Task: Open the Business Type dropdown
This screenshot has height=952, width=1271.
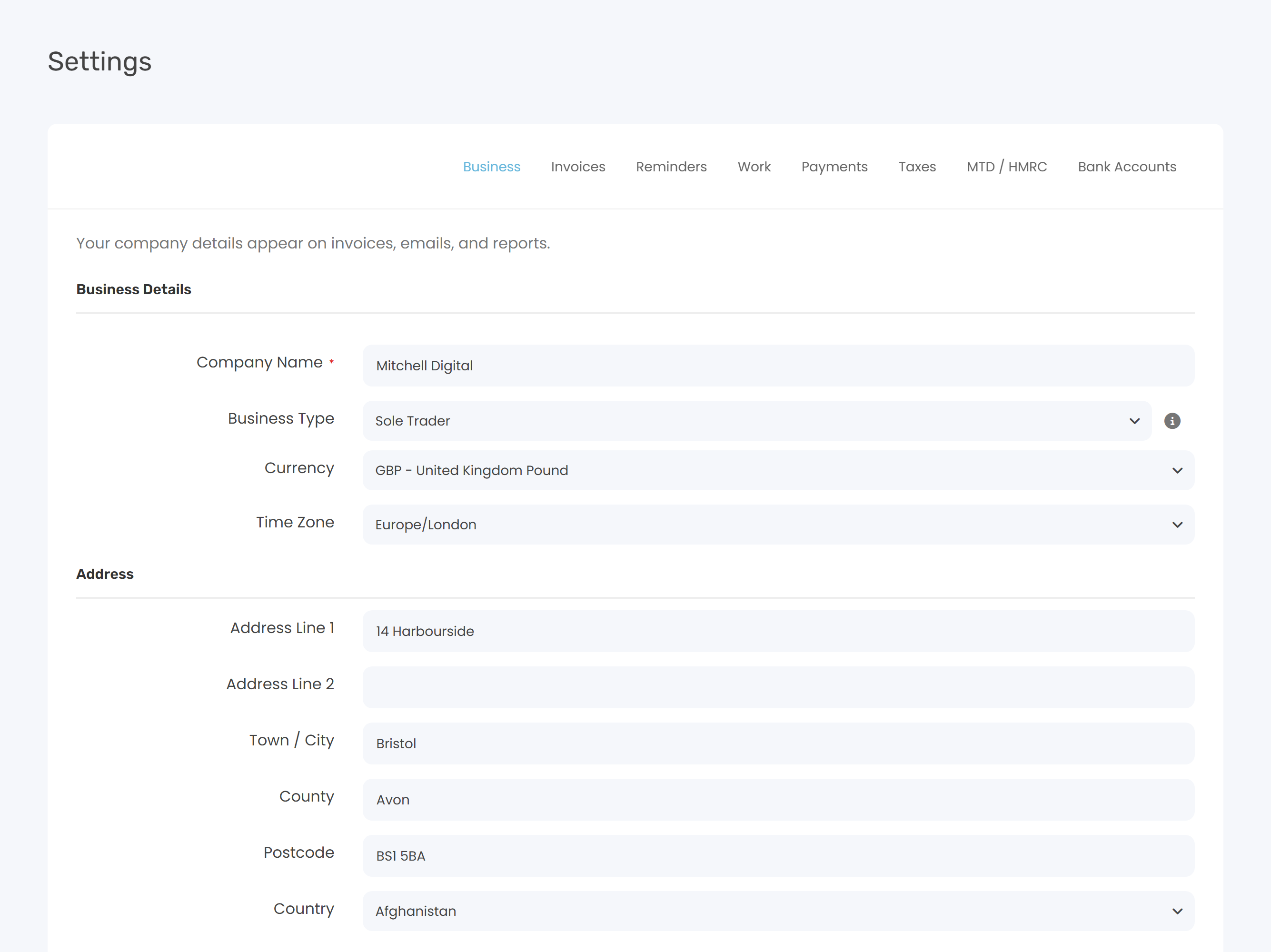Action: [757, 421]
